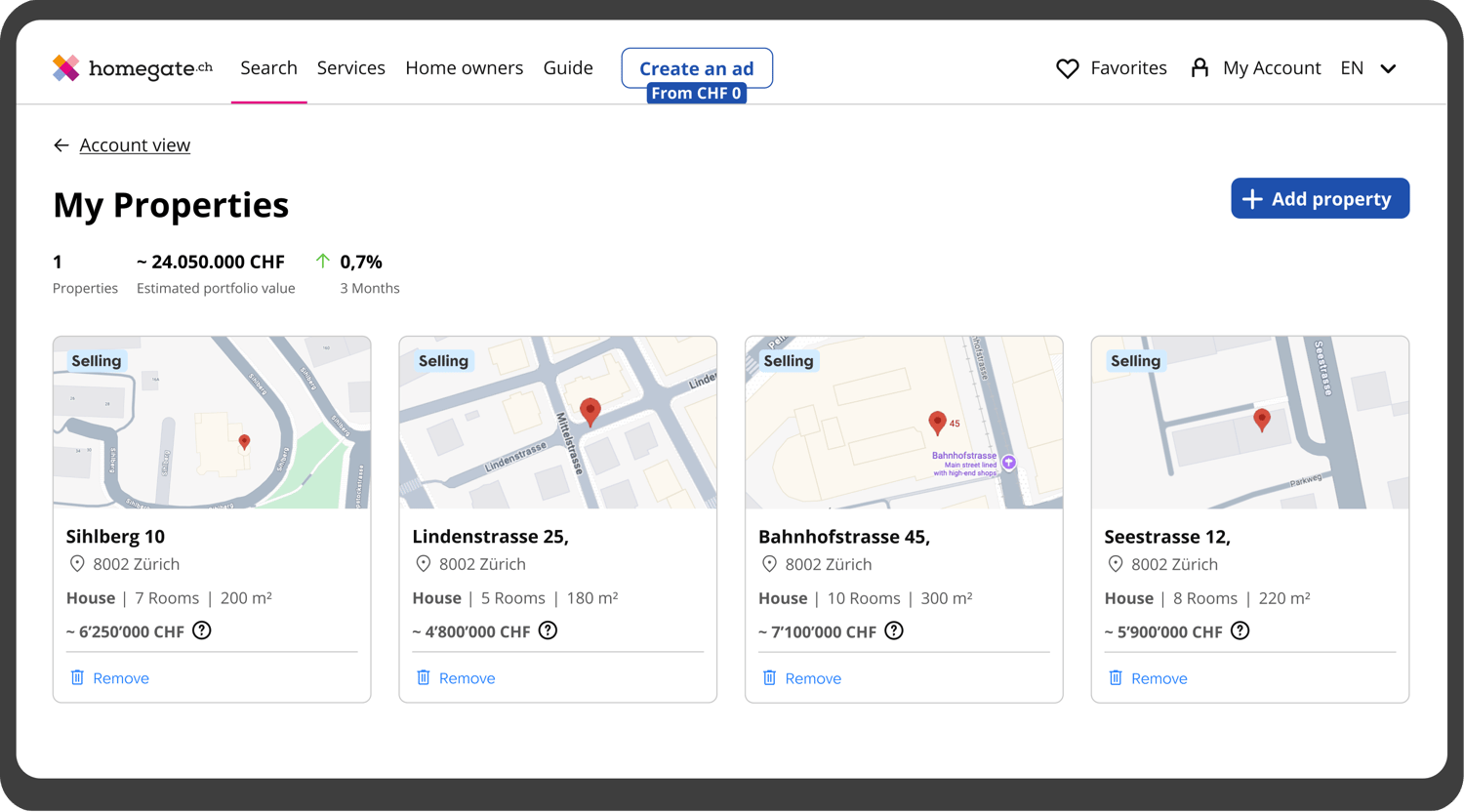Click ~ 24.050.000 CHF portfolio value
1464x812 pixels.
(x=211, y=262)
